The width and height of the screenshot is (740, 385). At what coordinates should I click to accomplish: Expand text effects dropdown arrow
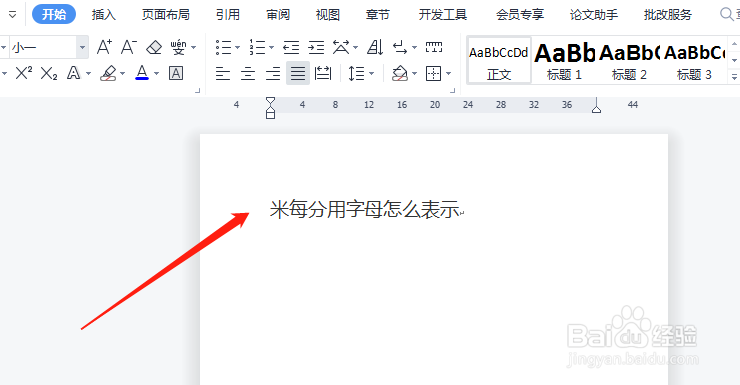88,74
